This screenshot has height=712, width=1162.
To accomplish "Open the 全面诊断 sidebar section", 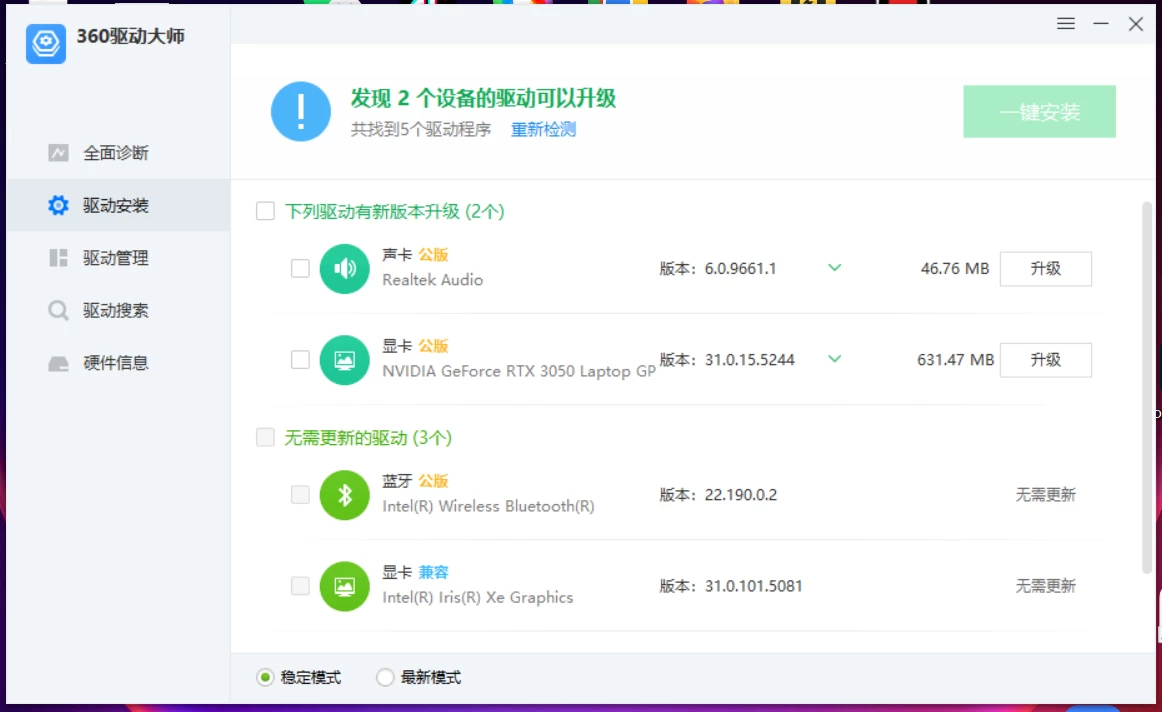I will coord(119,153).
